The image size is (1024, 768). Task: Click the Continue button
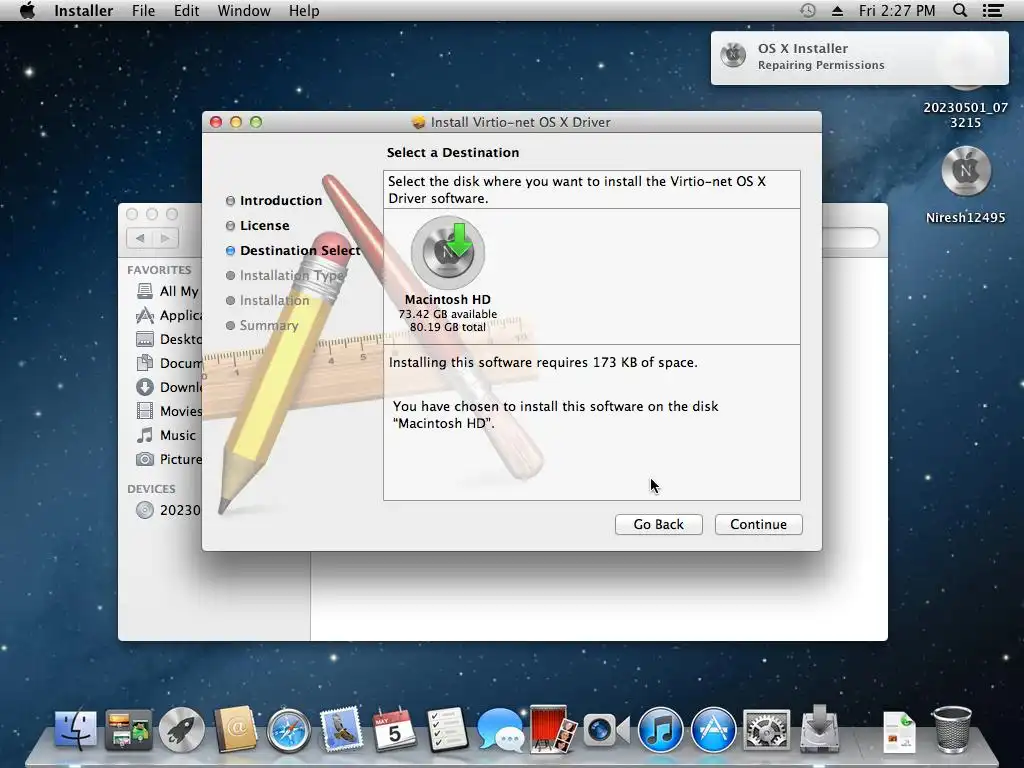pos(758,524)
